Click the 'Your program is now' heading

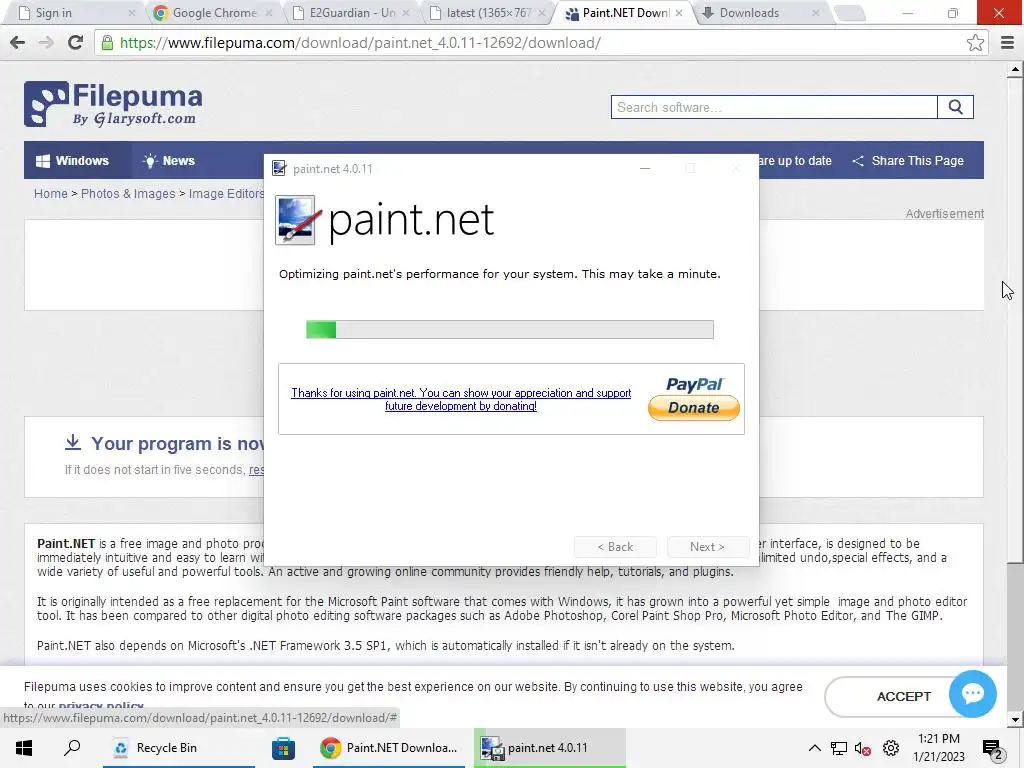178,443
